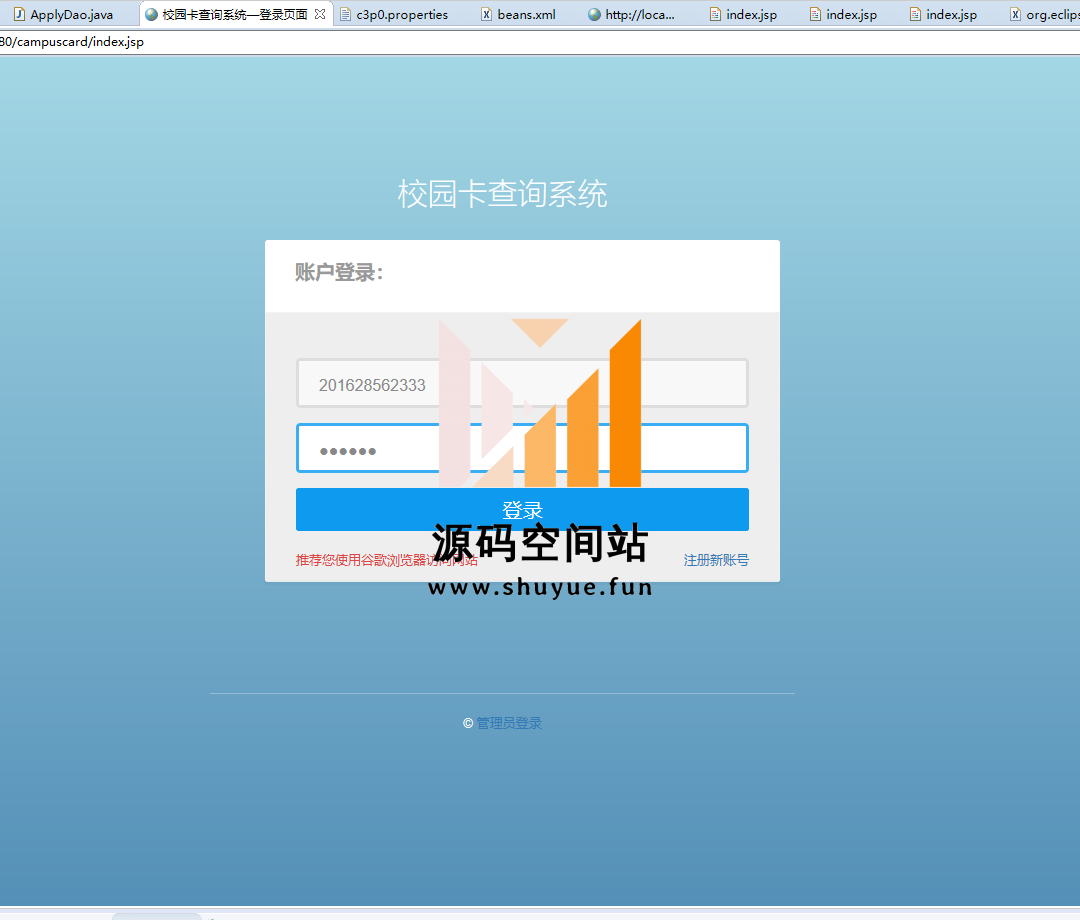Switch to the ApplyDao.java tab
This screenshot has width=1080, height=920.
point(71,15)
